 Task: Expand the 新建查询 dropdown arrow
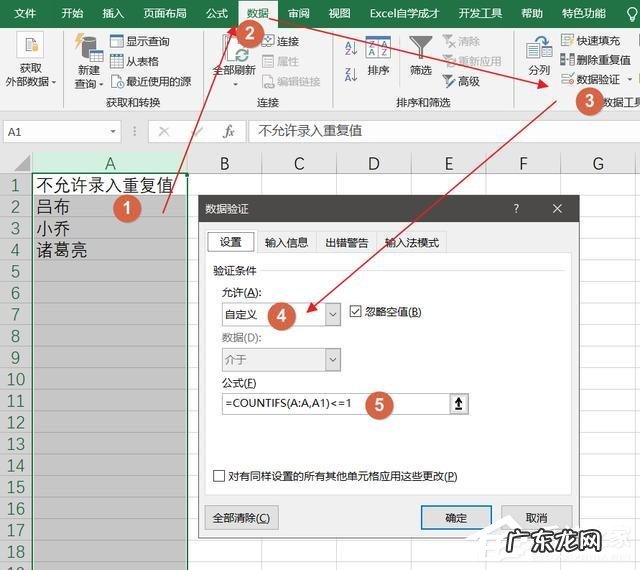[x=100, y=85]
